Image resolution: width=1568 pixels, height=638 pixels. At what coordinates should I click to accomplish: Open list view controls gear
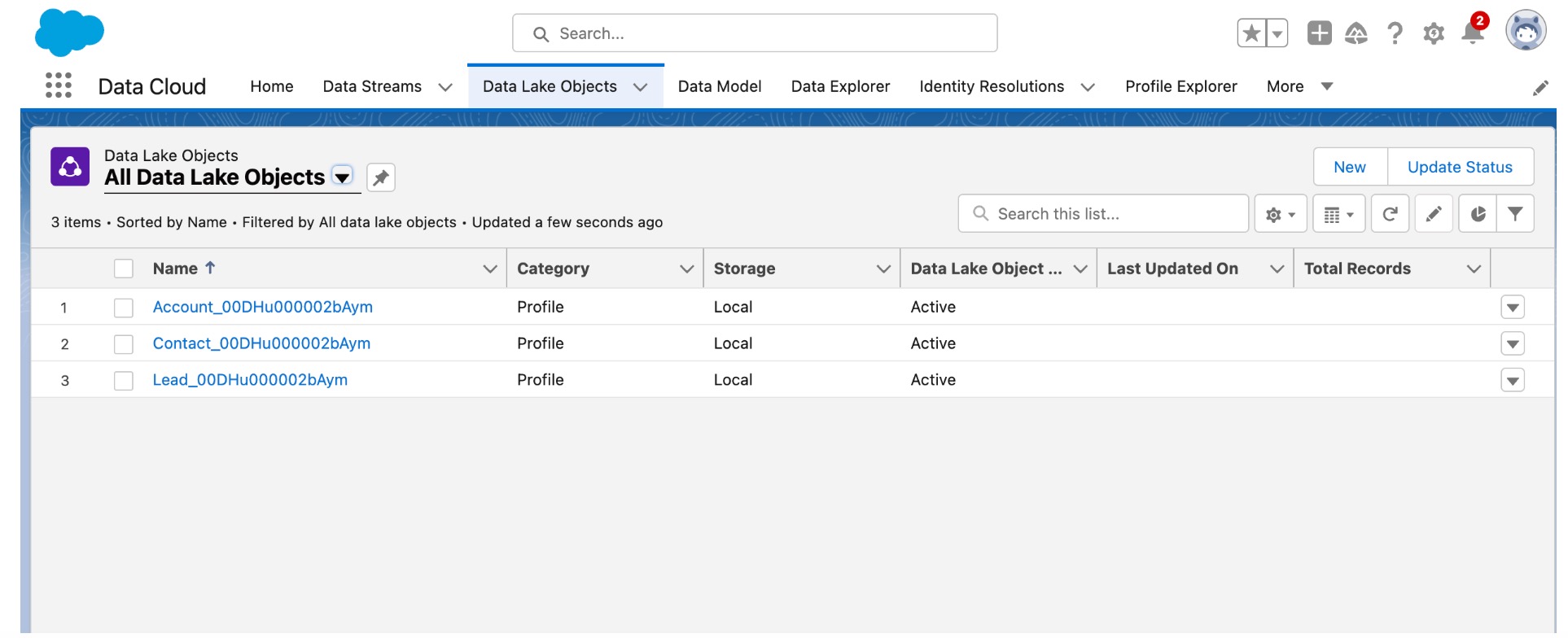(x=1281, y=214)
